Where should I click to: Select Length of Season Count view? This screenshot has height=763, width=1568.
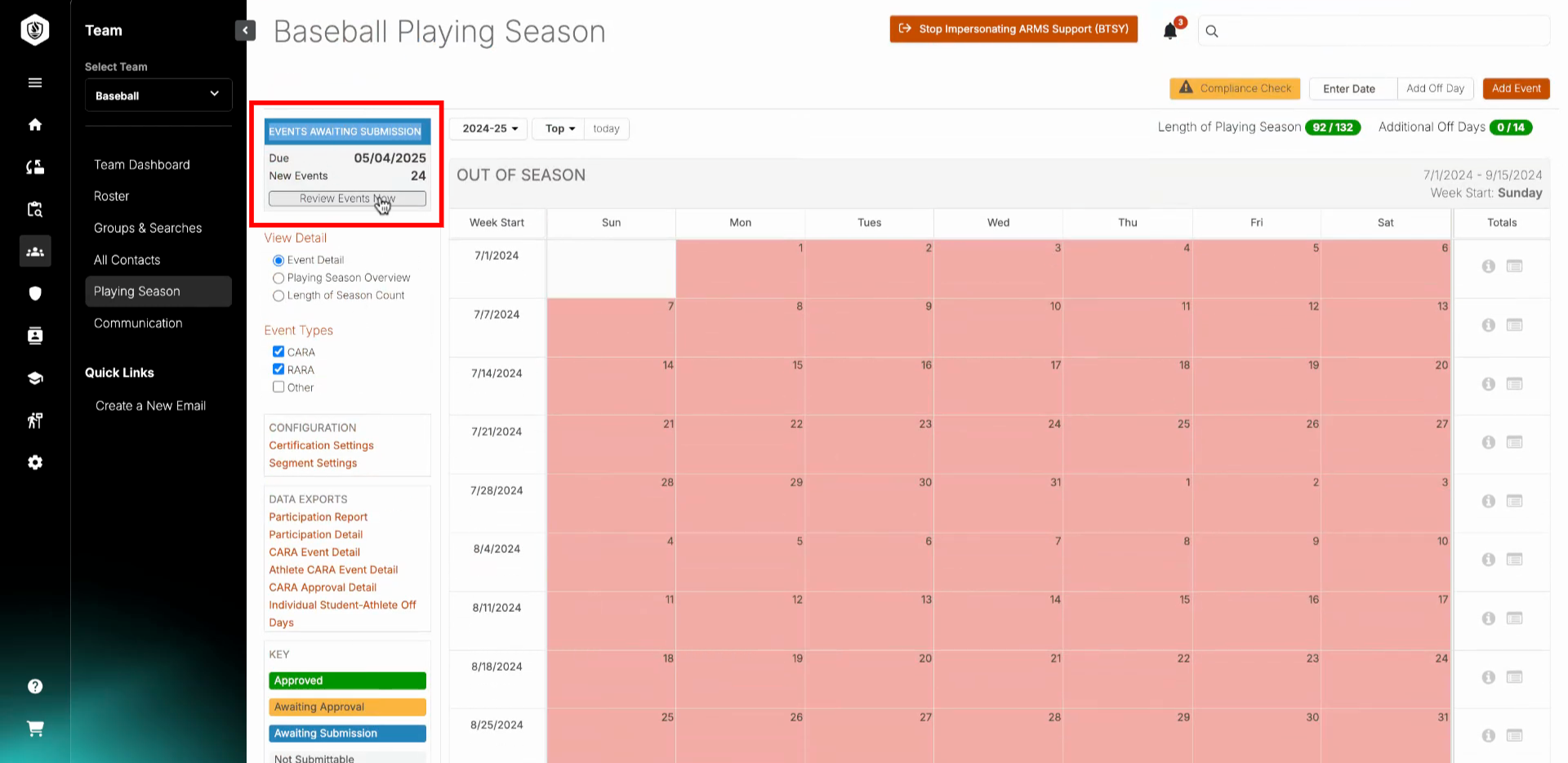(x=278, y=296)
